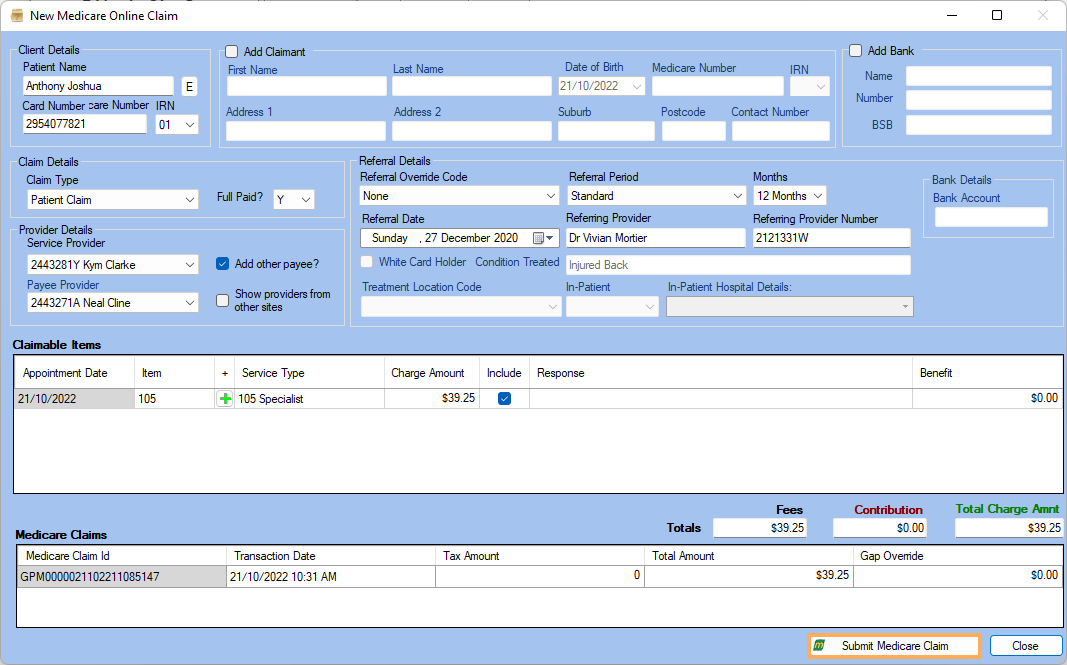Click the Bank Name field
Viewport: 1067px width, 665px height.
(x=979, y=76)
